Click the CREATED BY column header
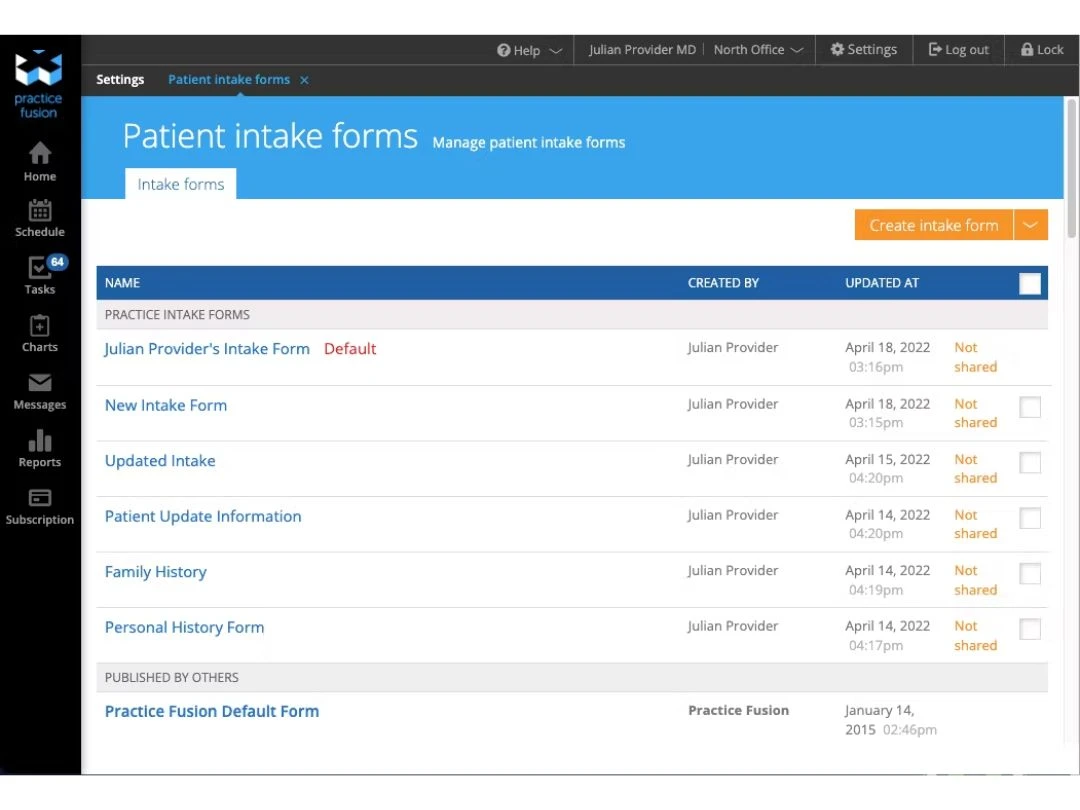This screenshot has height=810, width=1080. click(x=723, y=283)
